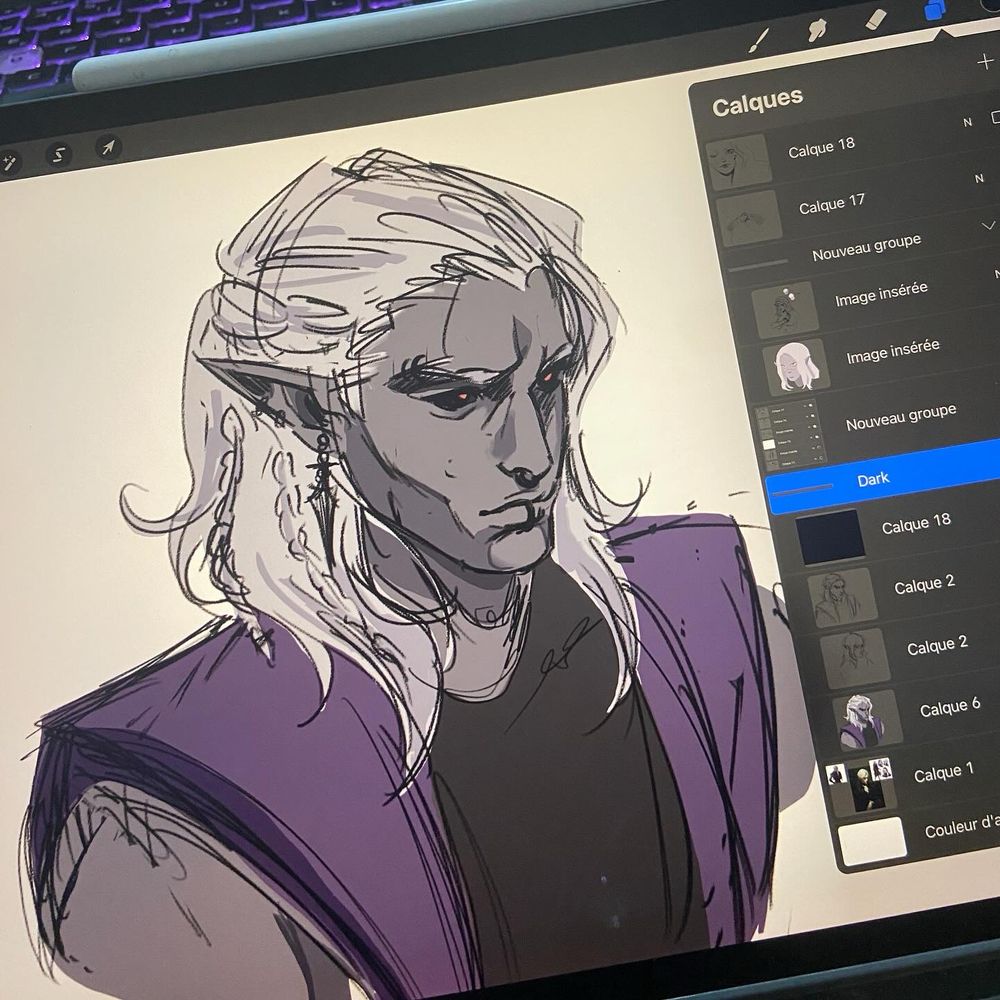Collapse Nouveau groupe using its chevron
The width and height of the screenshot is (1000, 1000).
click(x=988, y=225)
